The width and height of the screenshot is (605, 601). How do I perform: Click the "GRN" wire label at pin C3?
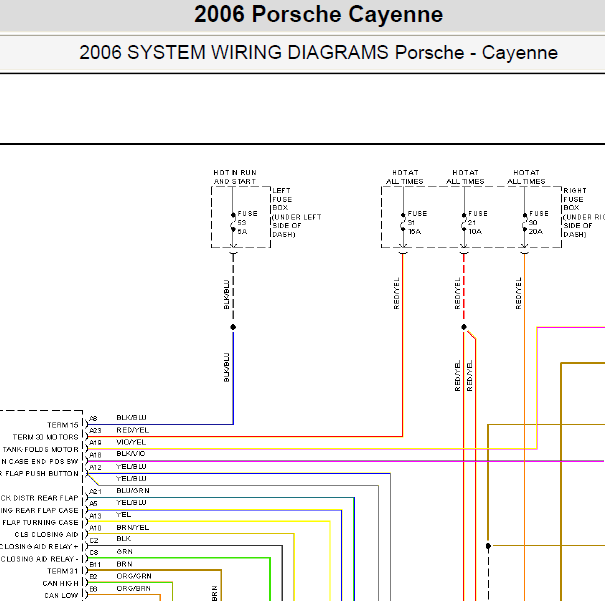pyautogui.click(x=124, y=552)
